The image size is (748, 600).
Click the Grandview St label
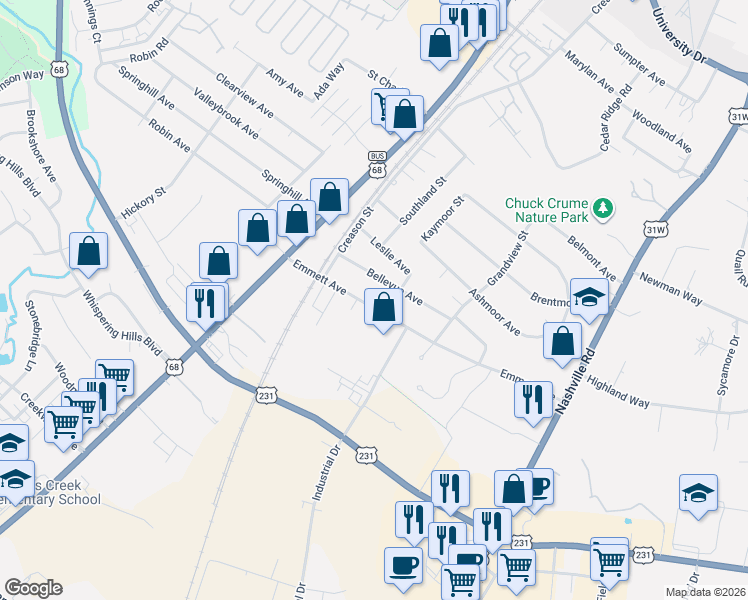pyautogui.click(x=508, y=258)
